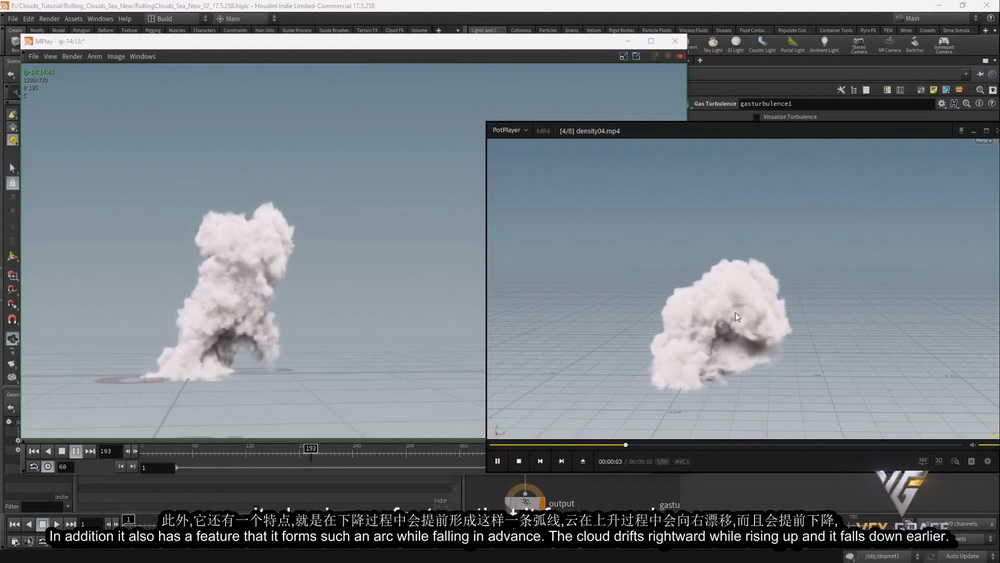Open the MPlay Anim menu
Viewport: 1000px width, 563px height.
pyautogui.click(x=94, y=56)
